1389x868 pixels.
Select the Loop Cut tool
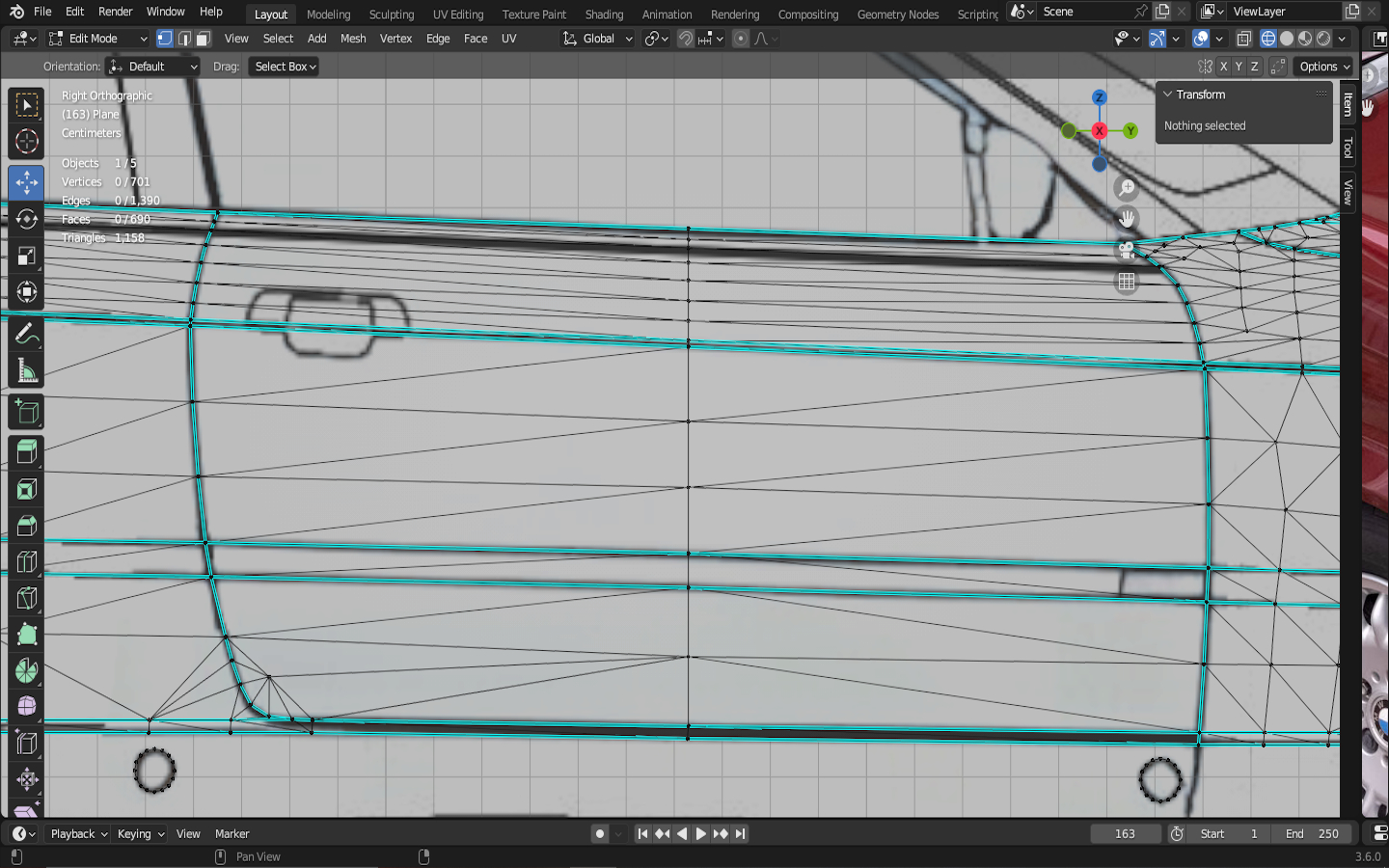pyautogui.click(x=27, y=562)
